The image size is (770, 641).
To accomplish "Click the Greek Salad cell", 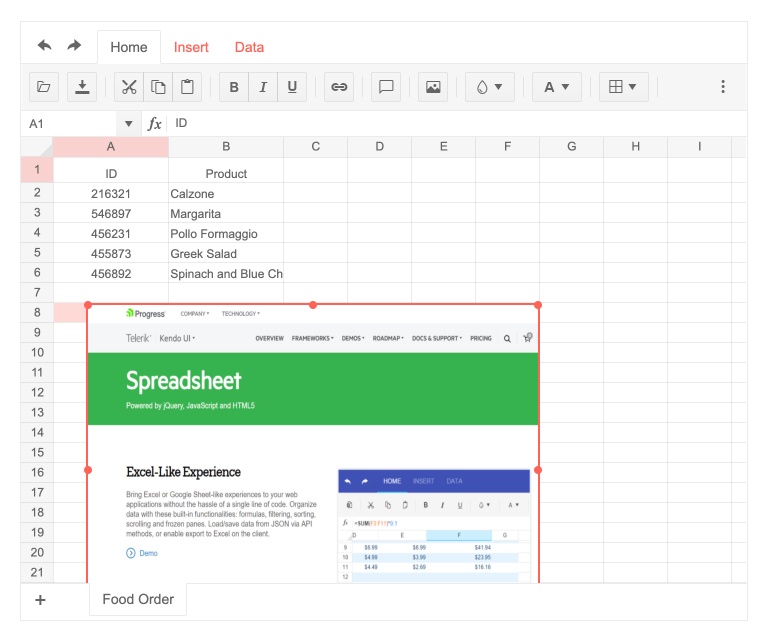I will pos(226,253).
